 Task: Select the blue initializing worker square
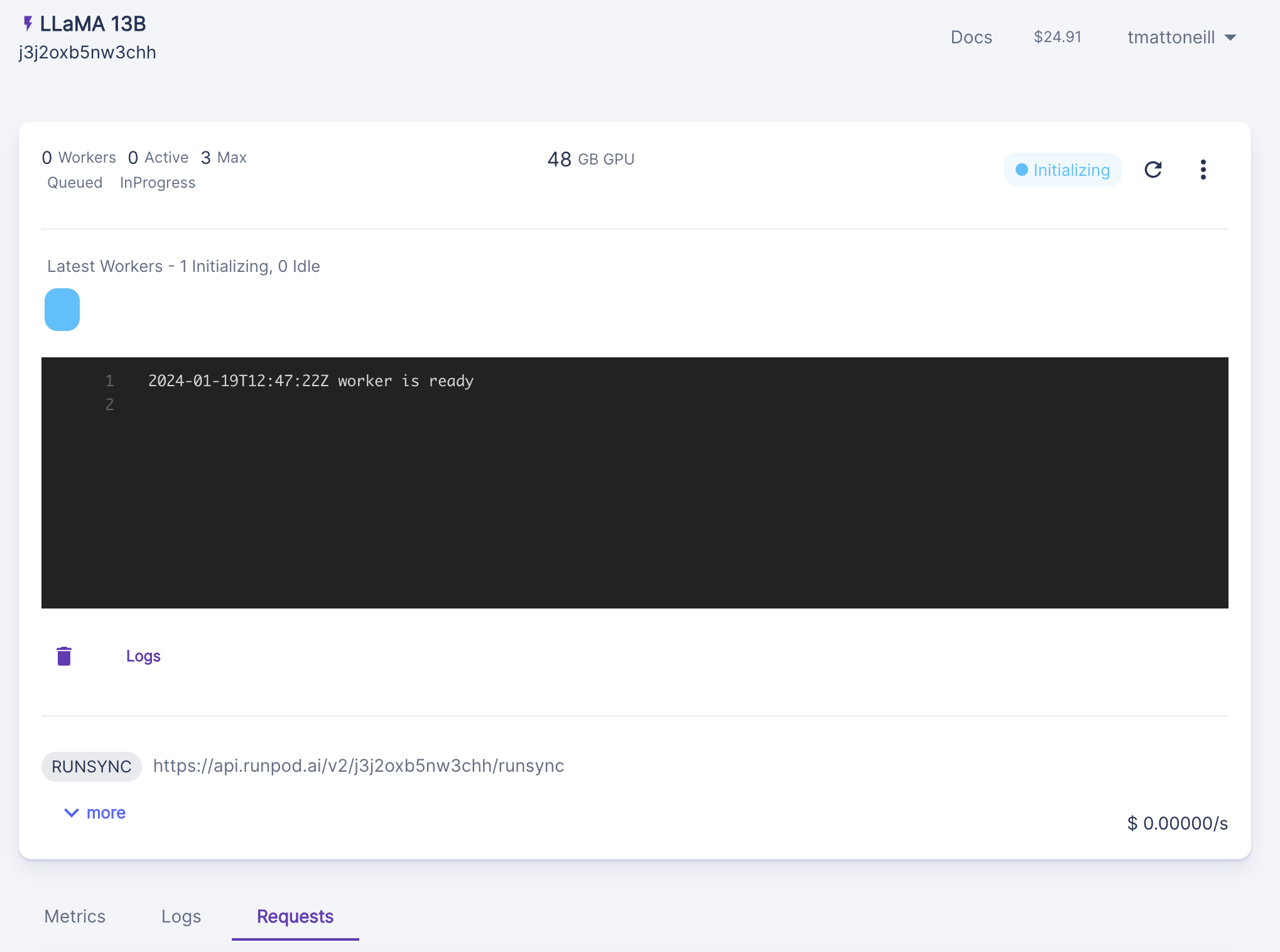coord(62,310)
